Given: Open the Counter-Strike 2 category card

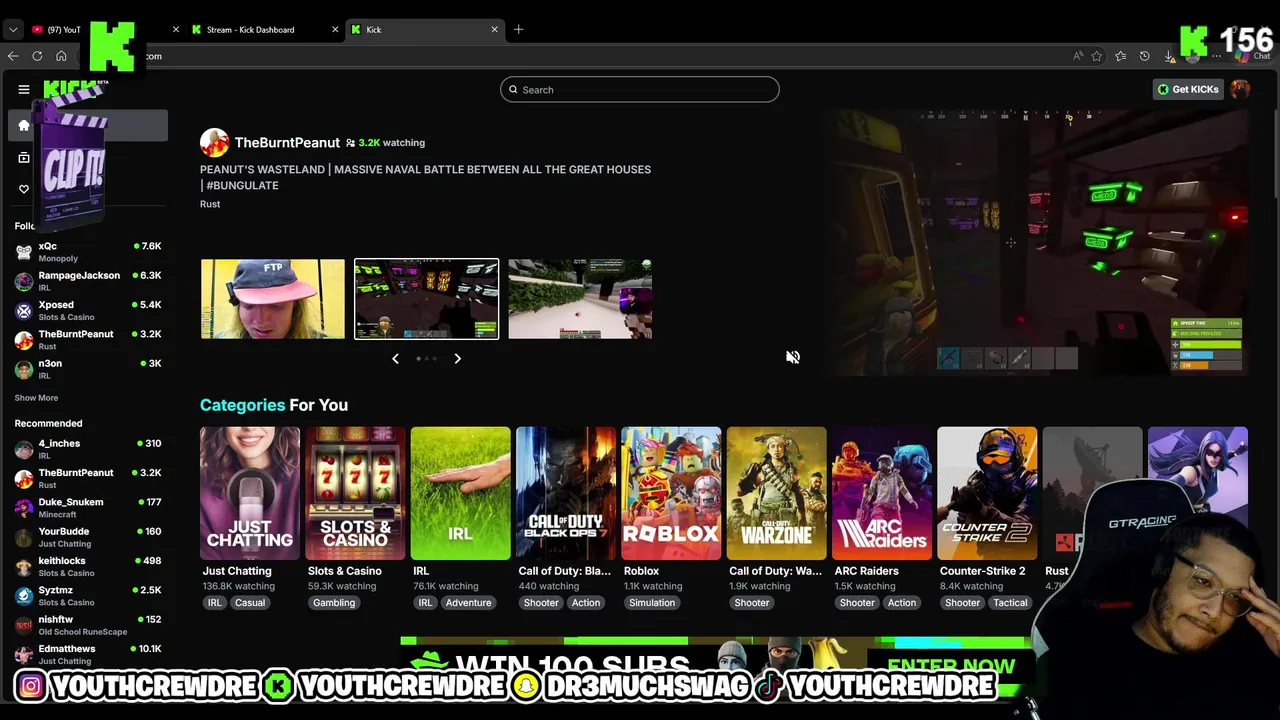Looking at the screenshot, I should [x=987, y=493].
